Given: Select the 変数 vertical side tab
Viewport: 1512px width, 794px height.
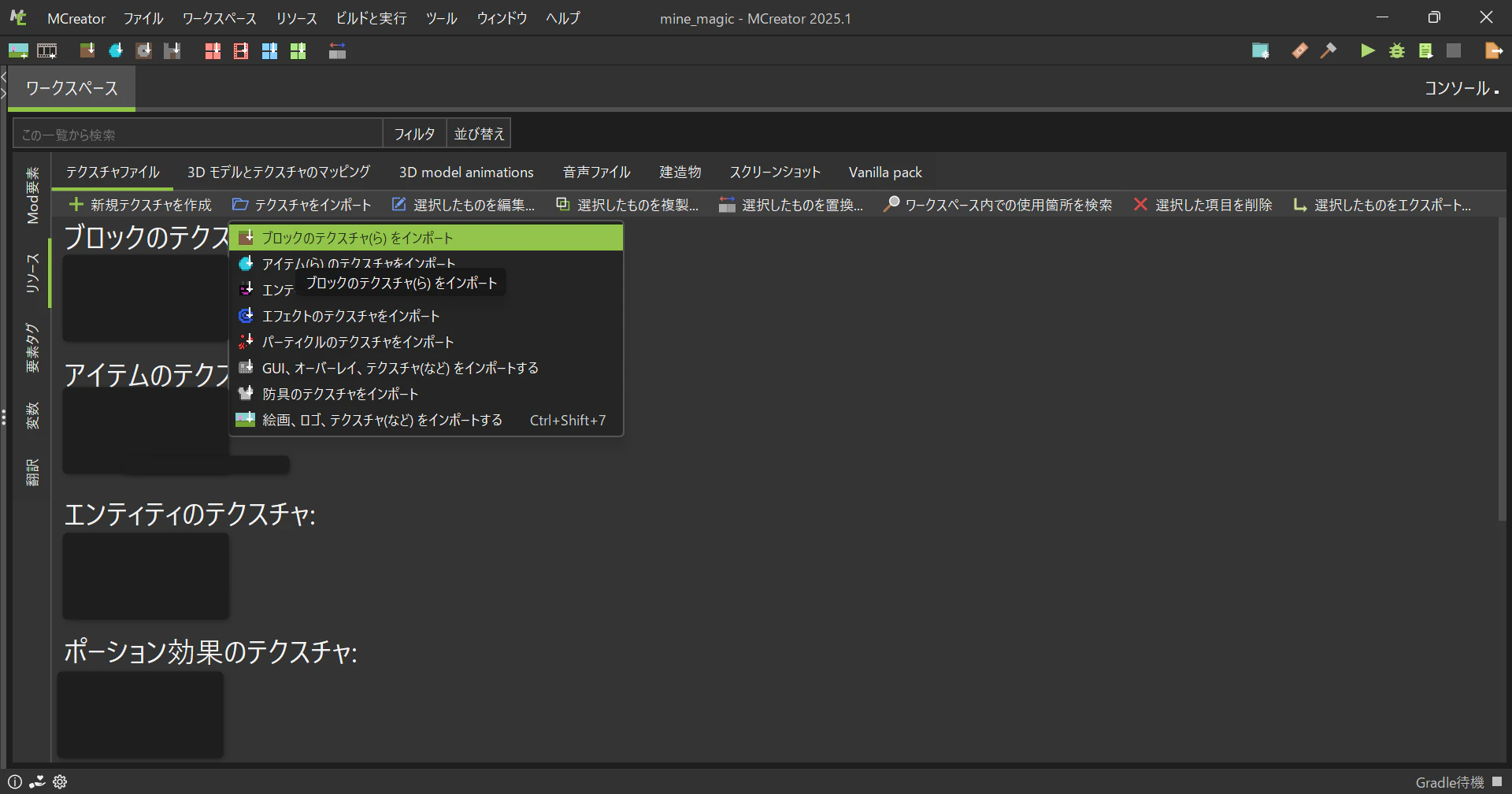Looking at the screenshot, I should point(32,416).
